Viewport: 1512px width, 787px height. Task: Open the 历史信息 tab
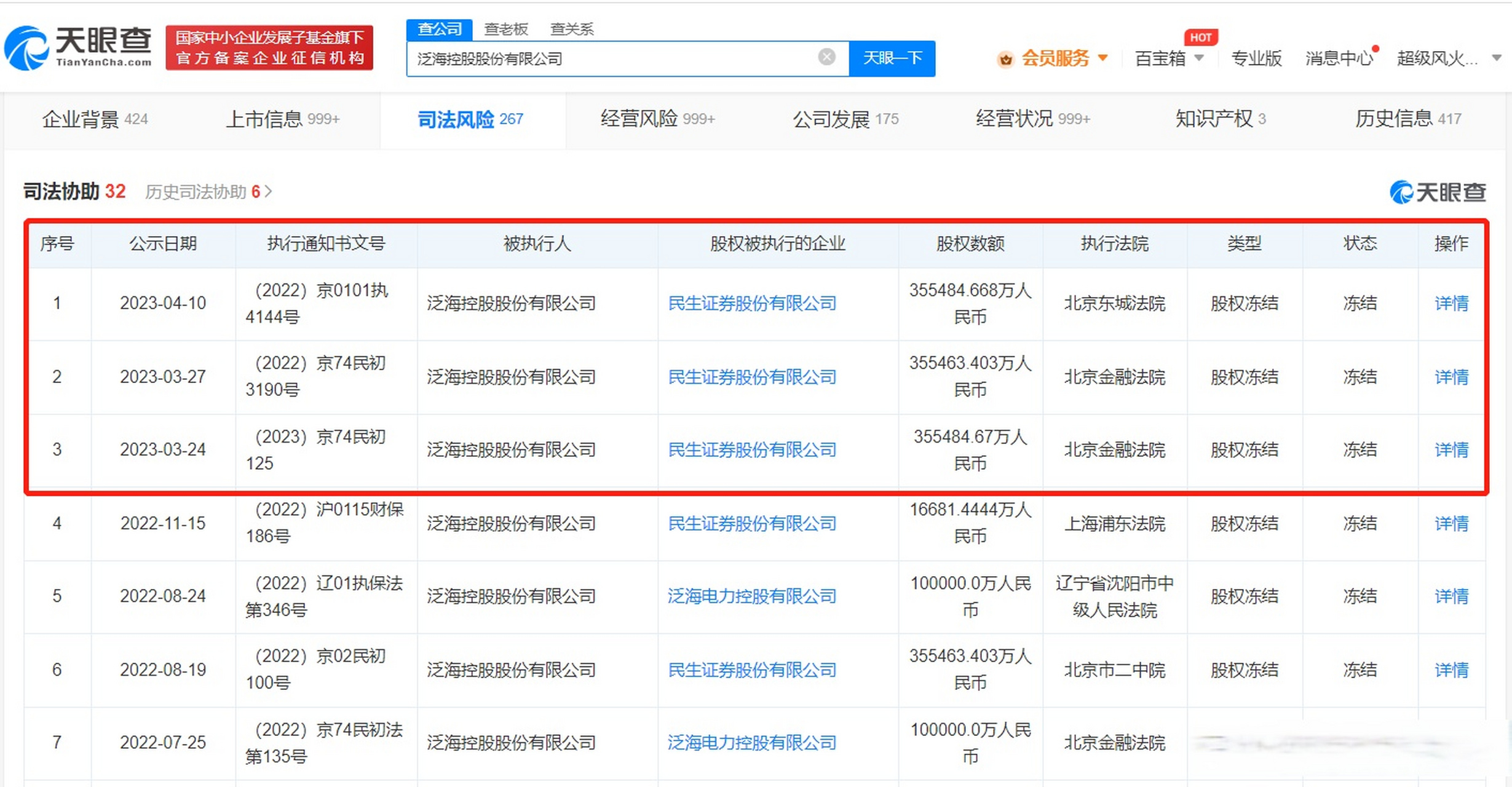pos(1408,119)
